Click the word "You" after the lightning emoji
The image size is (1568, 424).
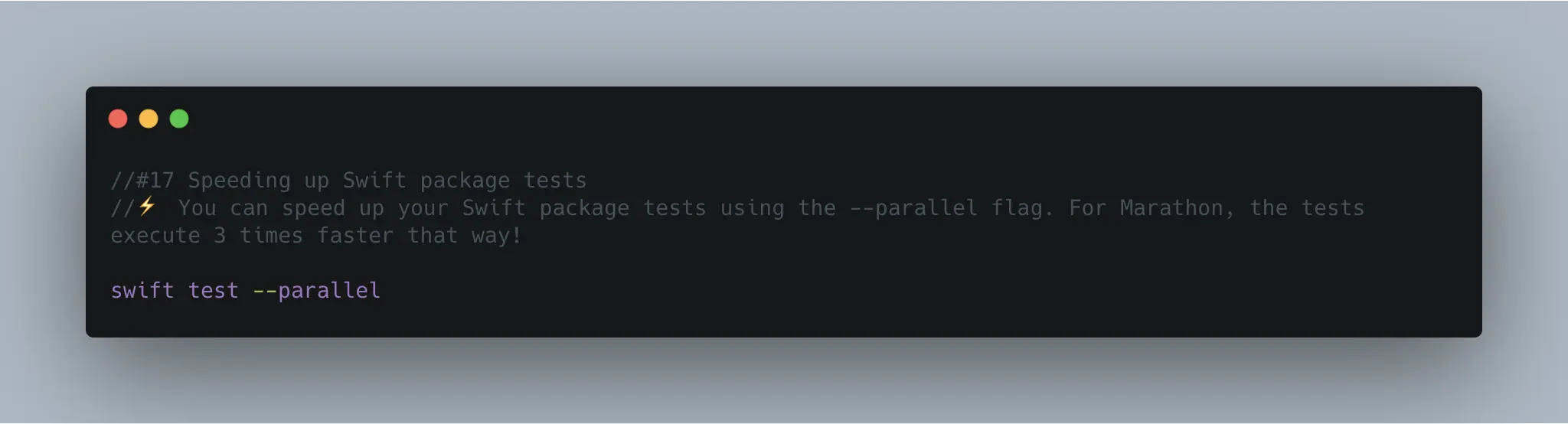tap(198, 208)
